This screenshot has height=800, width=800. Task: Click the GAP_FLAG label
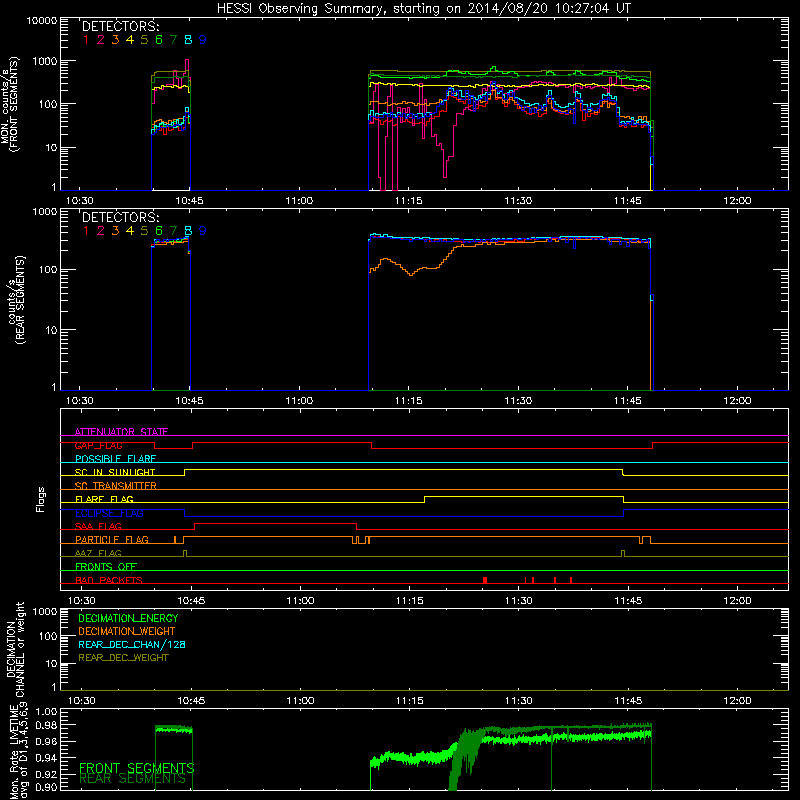tap(98, 445)
